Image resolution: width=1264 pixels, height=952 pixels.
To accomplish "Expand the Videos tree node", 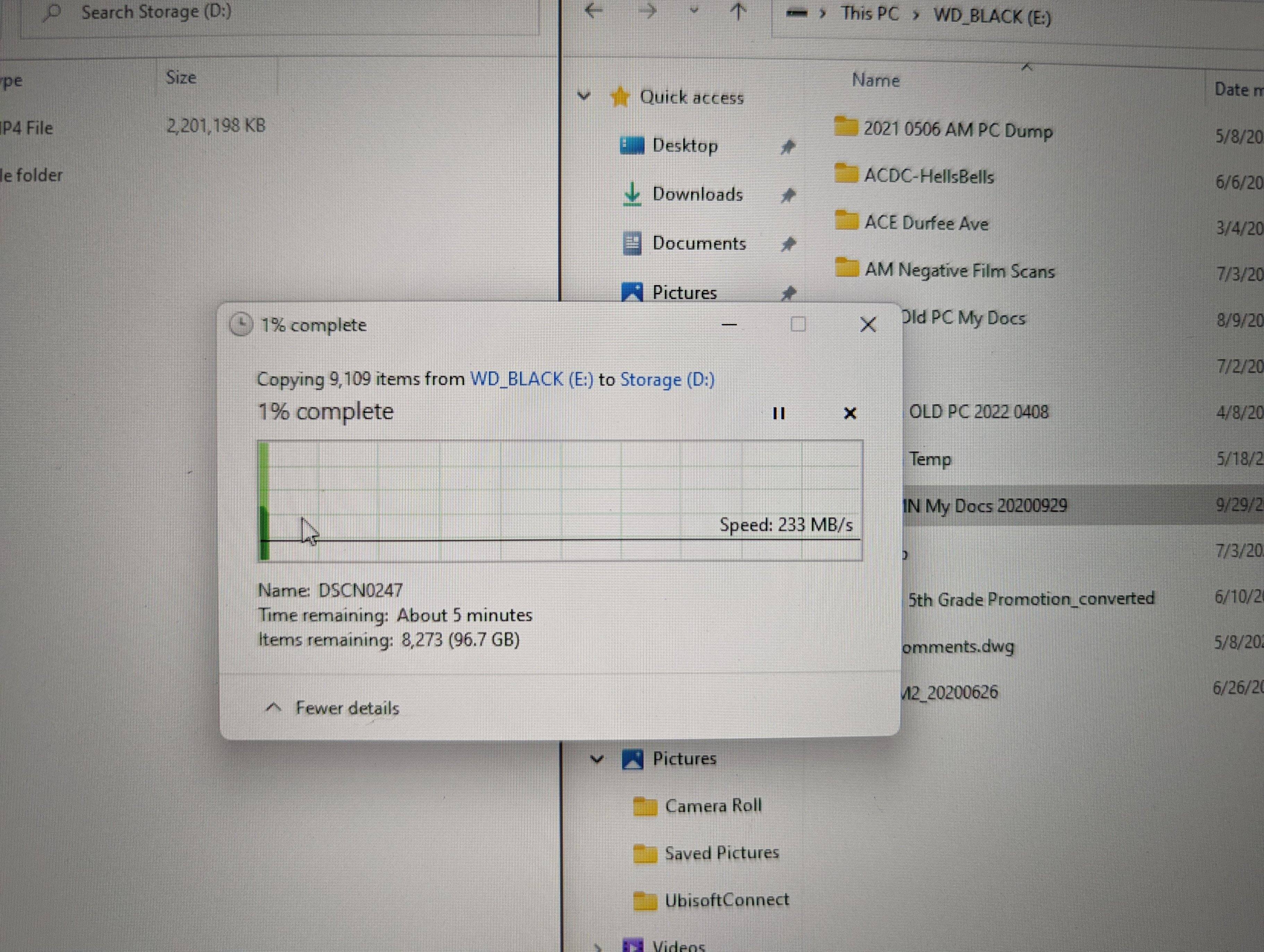I will [x=598, y=947].
